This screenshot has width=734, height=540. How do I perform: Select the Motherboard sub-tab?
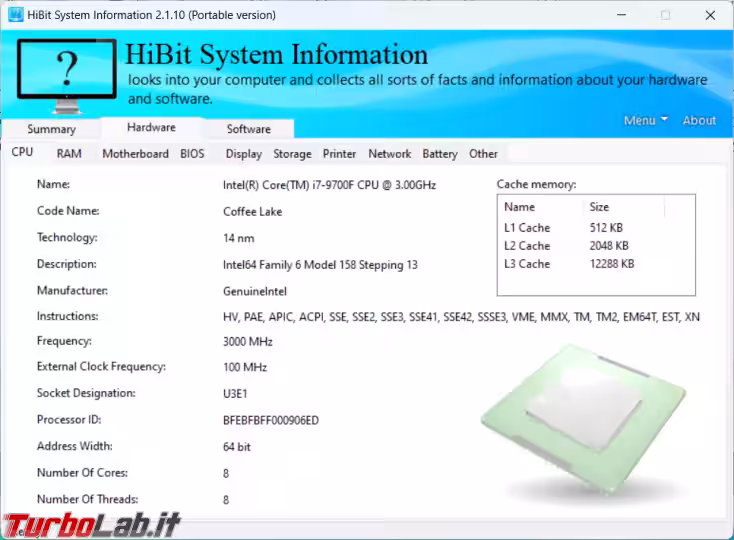point(135,154)
